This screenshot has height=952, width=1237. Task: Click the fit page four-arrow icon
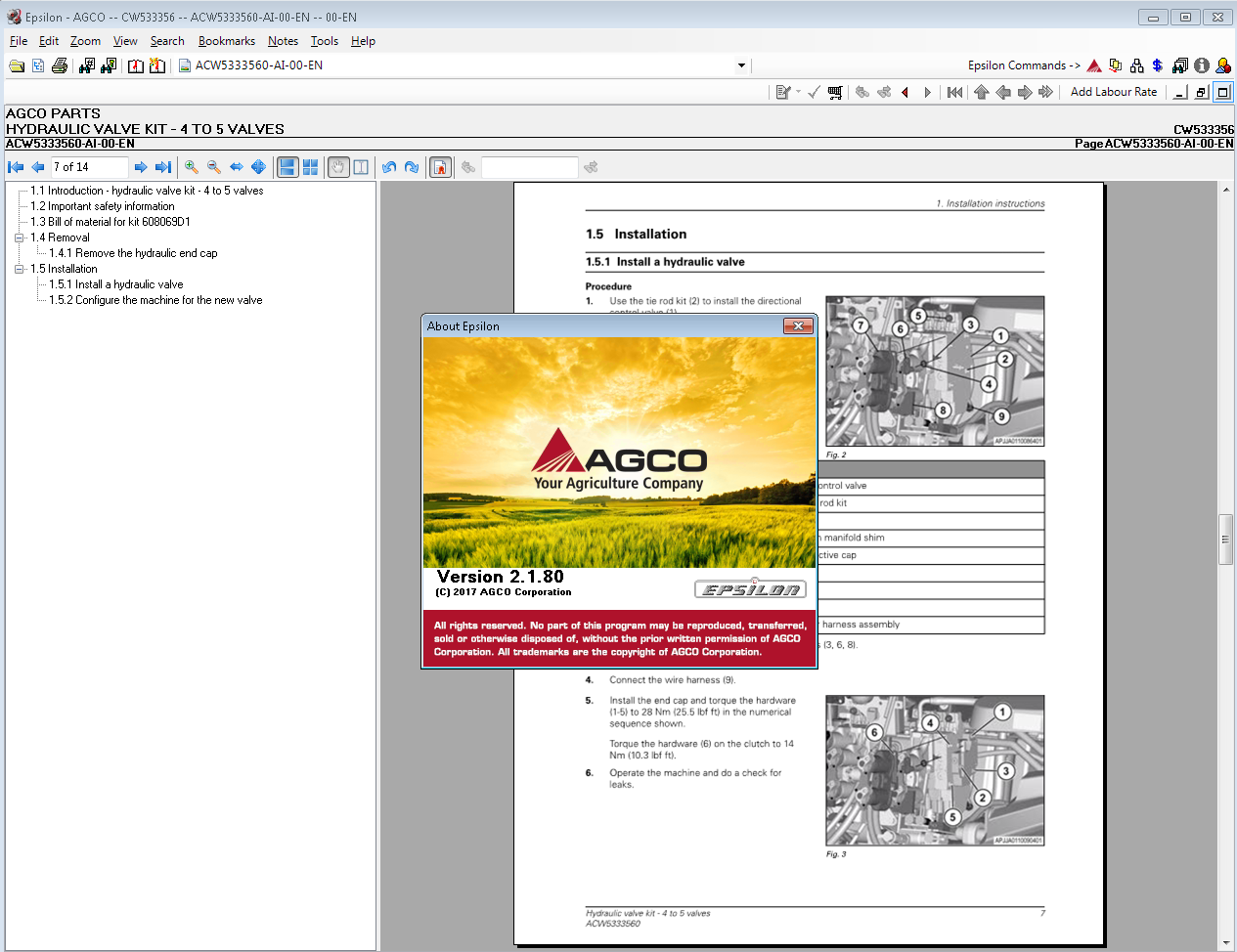(258, 167)
